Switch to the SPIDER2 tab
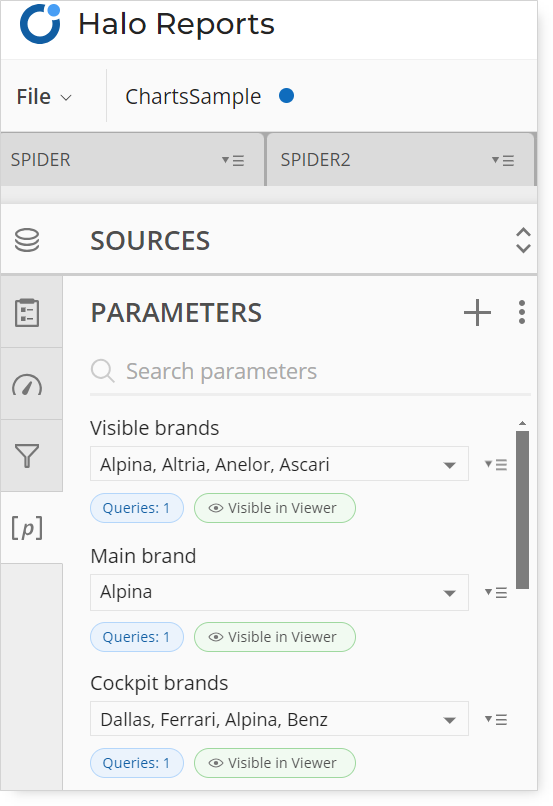Screen dimensions: 553x806 click(x=400, y=160)
